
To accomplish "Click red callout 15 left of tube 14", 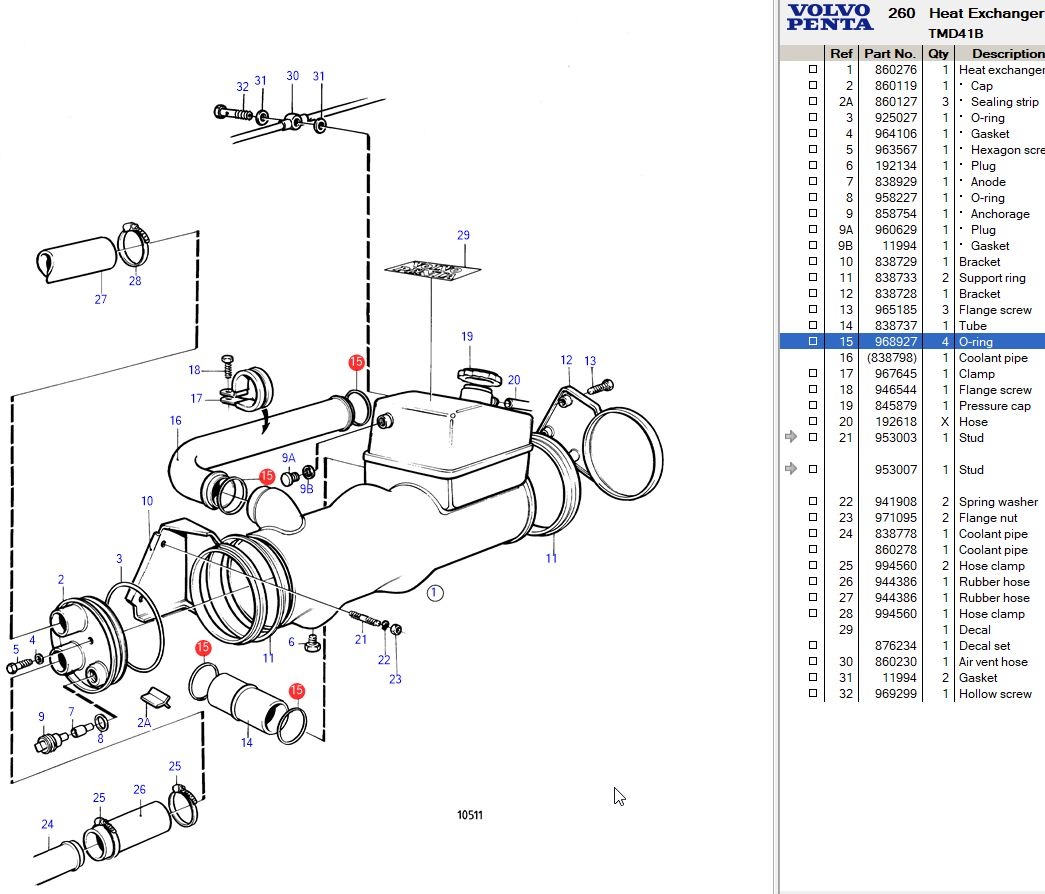I will pos(203,647).
